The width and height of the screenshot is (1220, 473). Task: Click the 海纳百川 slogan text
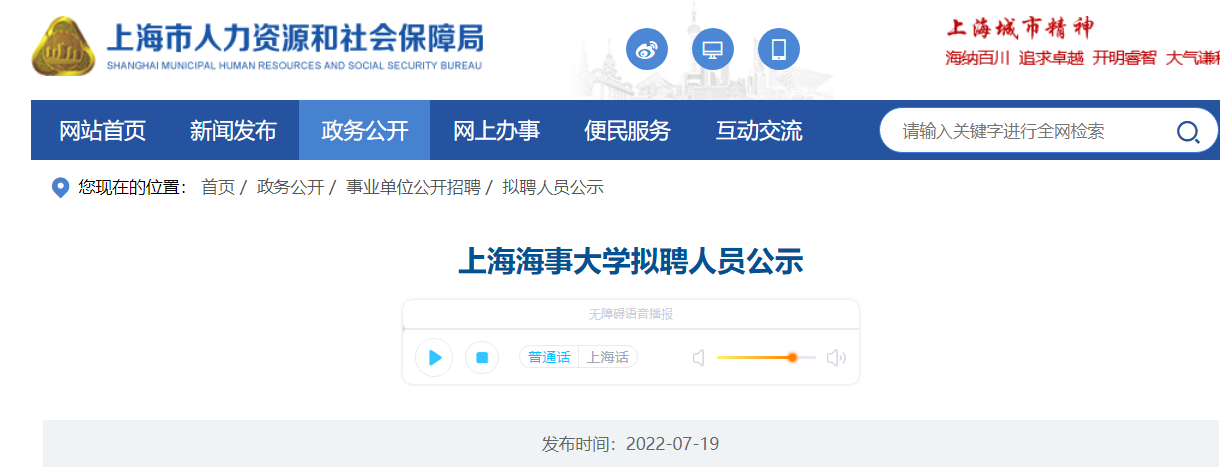(x=978, y=58)
